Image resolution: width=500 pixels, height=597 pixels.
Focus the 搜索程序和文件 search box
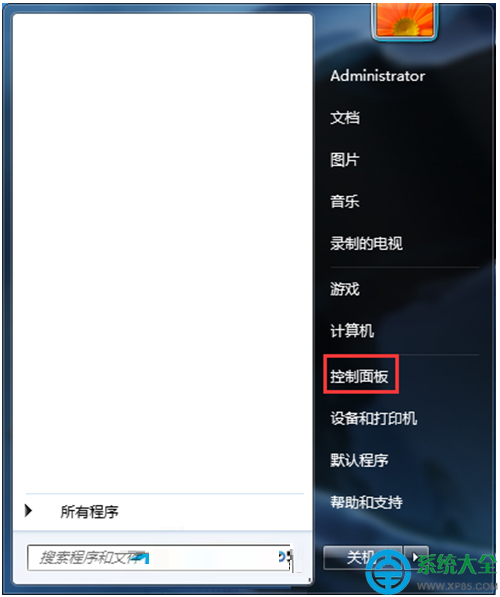158,558
